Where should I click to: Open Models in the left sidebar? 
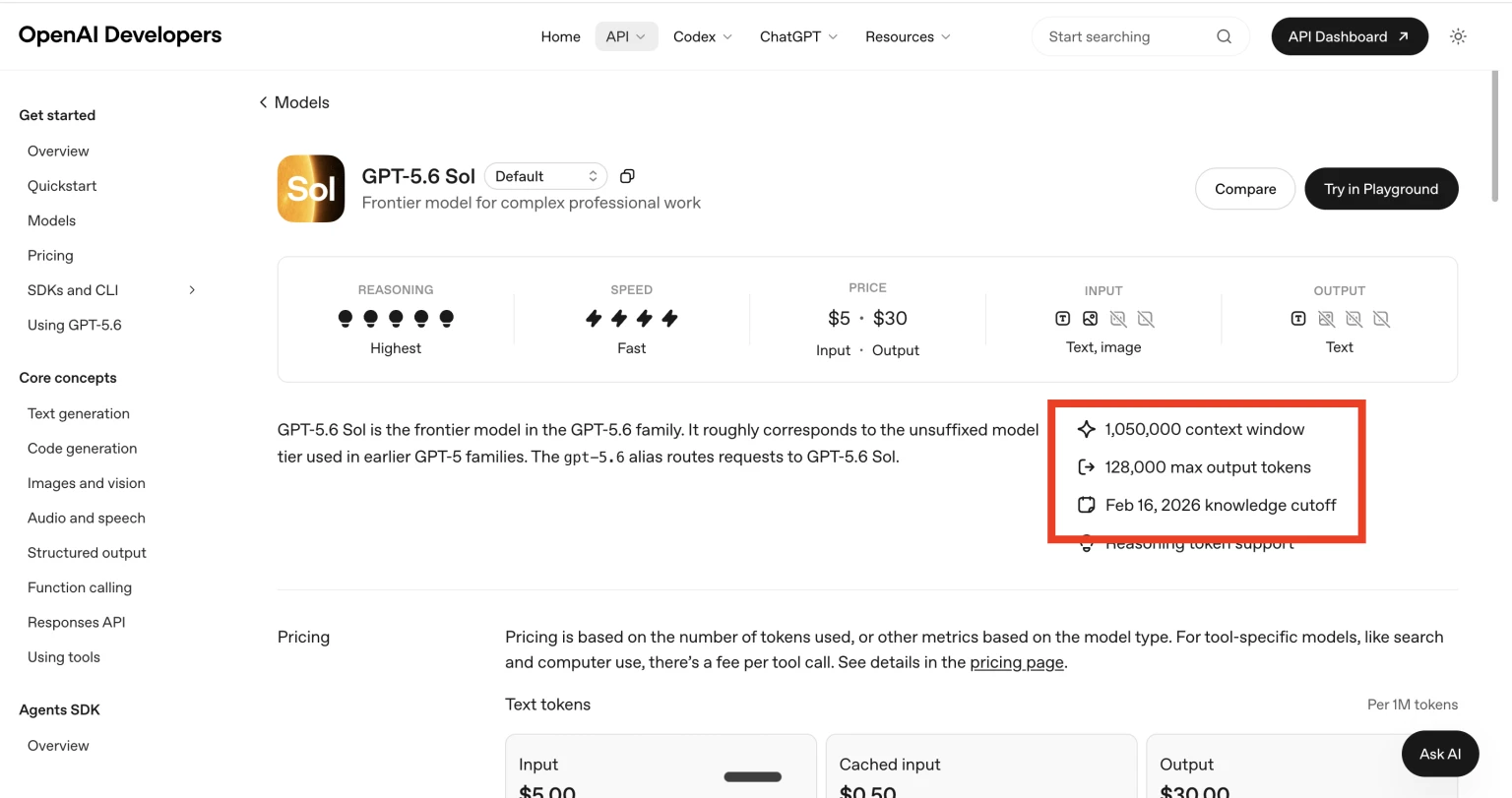click(x=51, y=220)
